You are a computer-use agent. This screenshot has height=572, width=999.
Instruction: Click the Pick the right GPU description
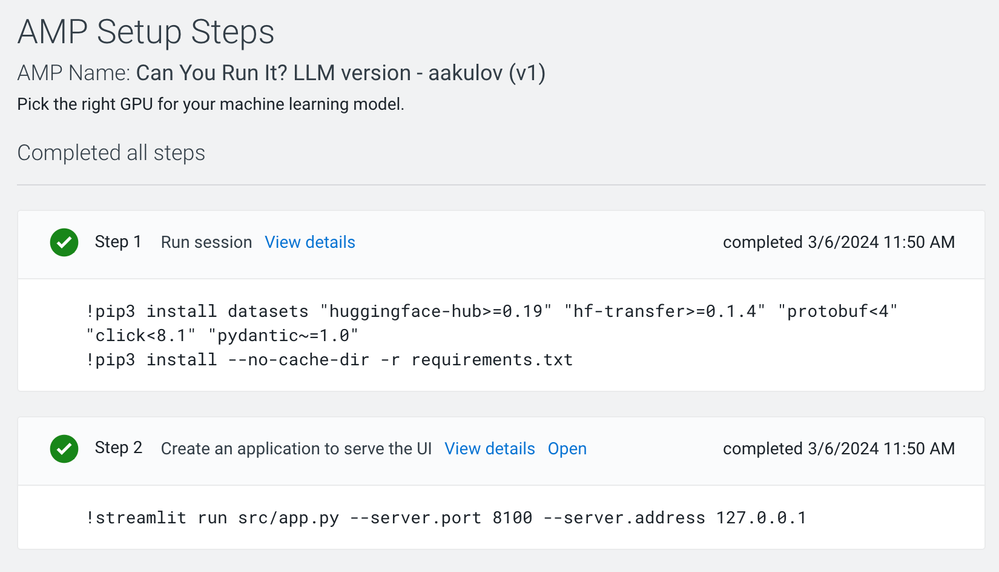(211, 104)
